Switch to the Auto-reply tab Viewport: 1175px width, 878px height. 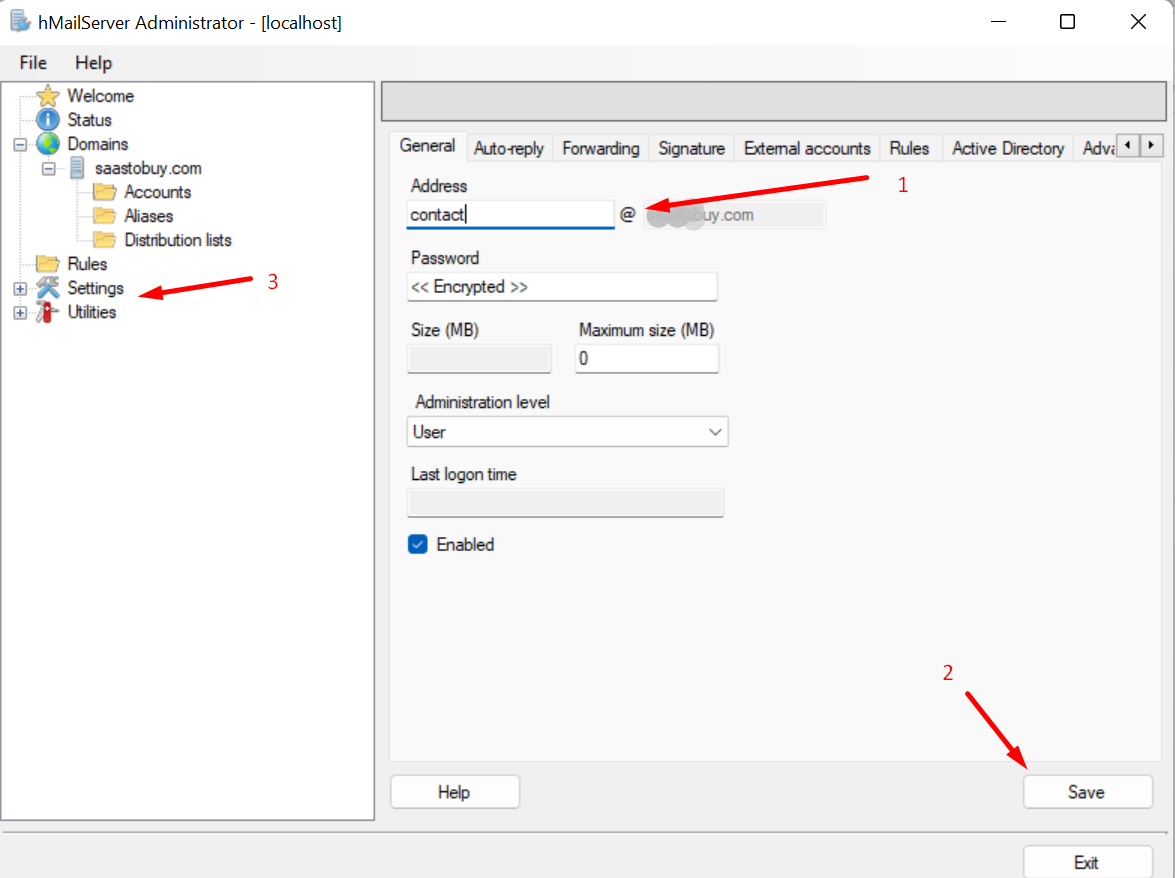point(508,147)
